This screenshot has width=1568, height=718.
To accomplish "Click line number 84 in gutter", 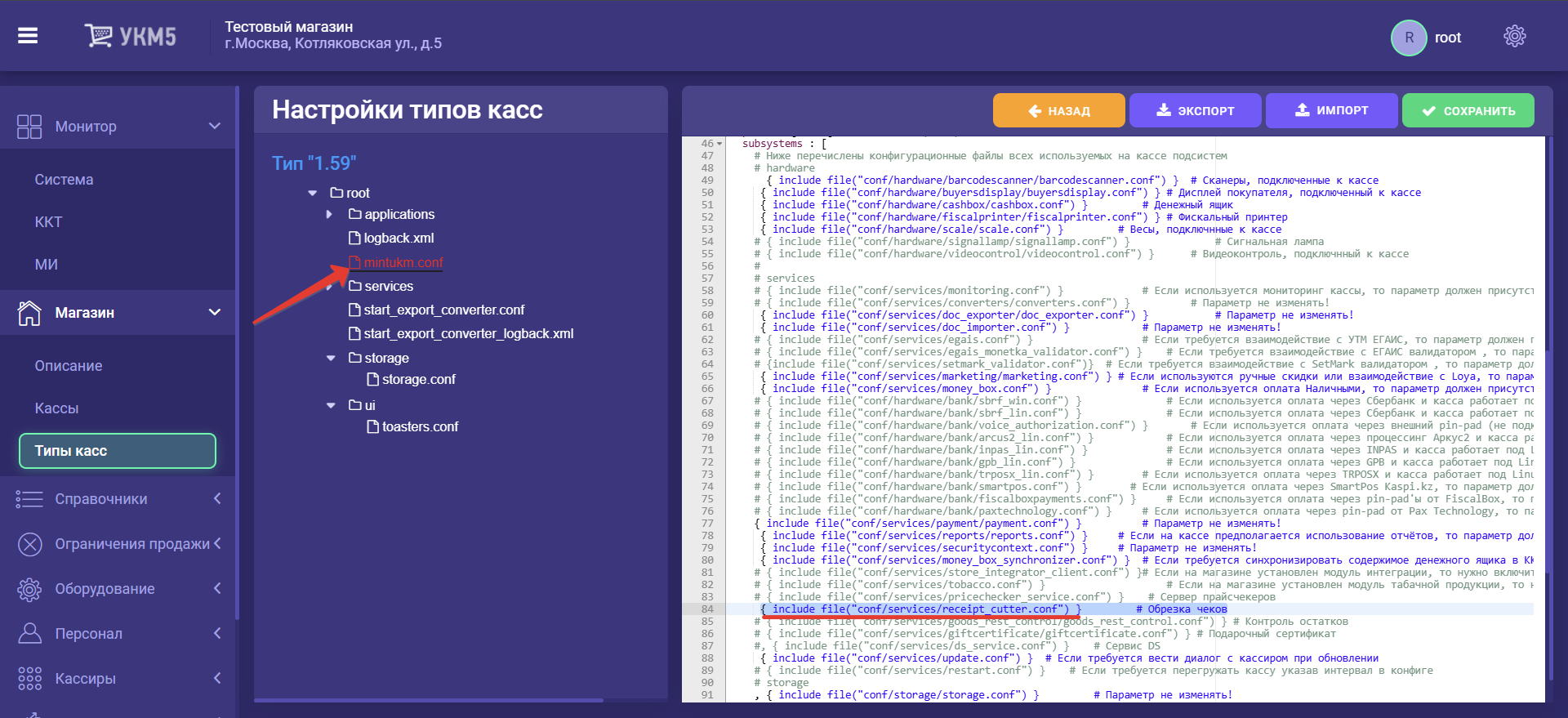I will click(x=706, y=609).
